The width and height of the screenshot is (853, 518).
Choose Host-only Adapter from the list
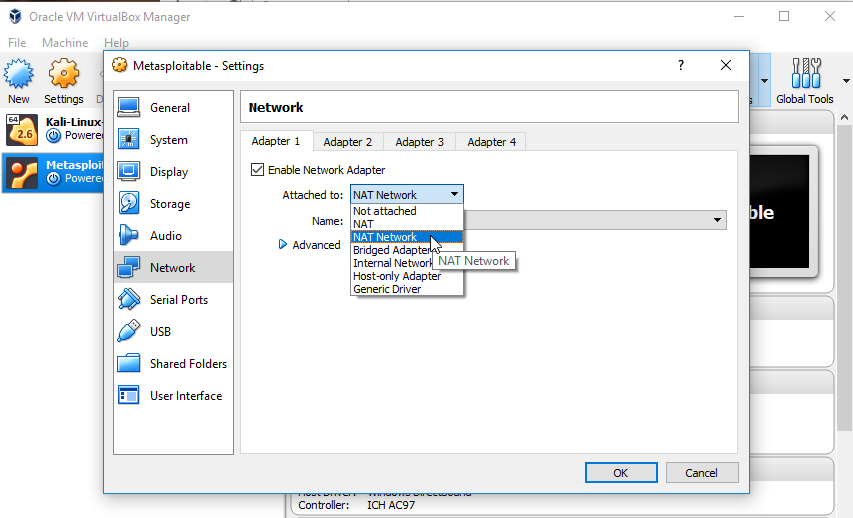[x=397, y=276]
